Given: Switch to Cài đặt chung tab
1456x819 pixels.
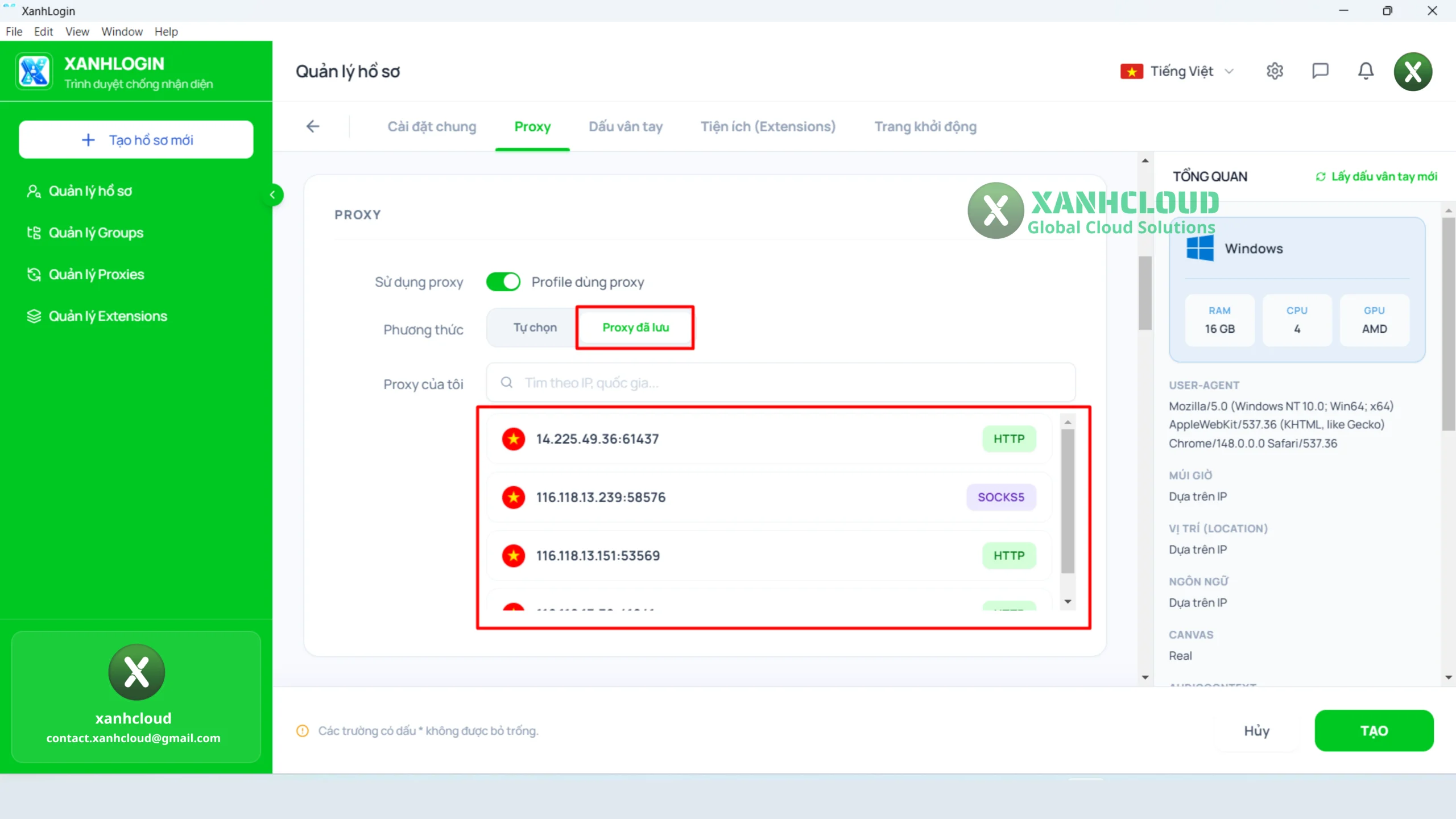Looking at the screenshot, I should pos(432,126).
